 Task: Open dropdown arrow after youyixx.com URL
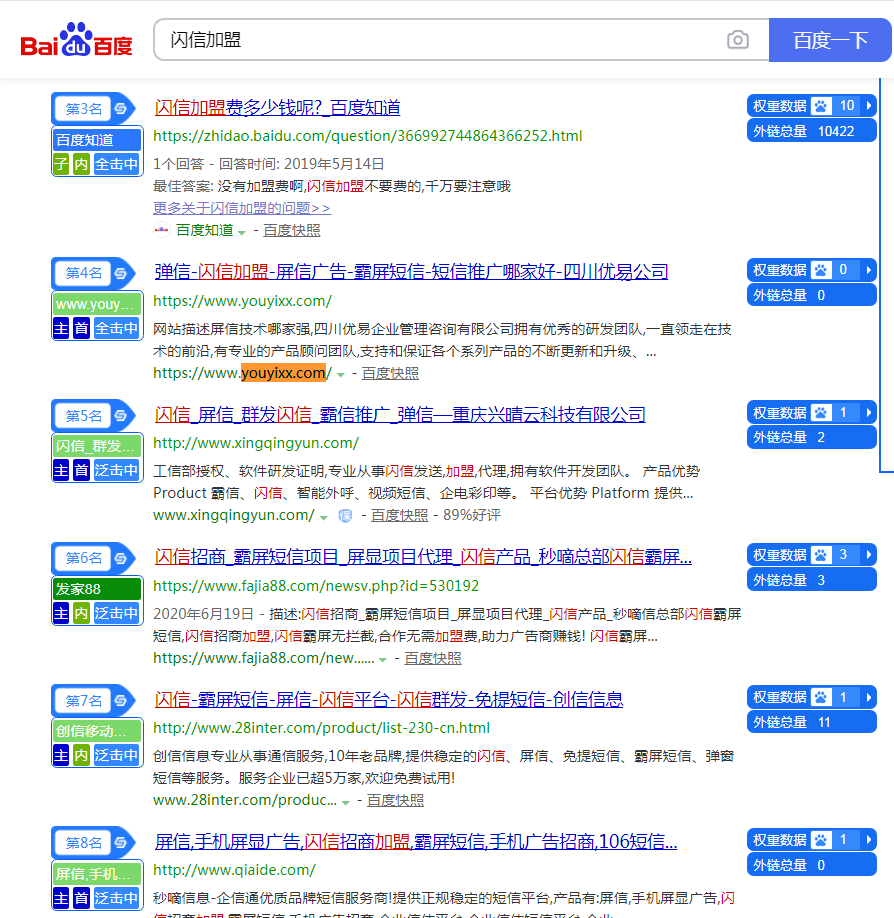point(341,375)
